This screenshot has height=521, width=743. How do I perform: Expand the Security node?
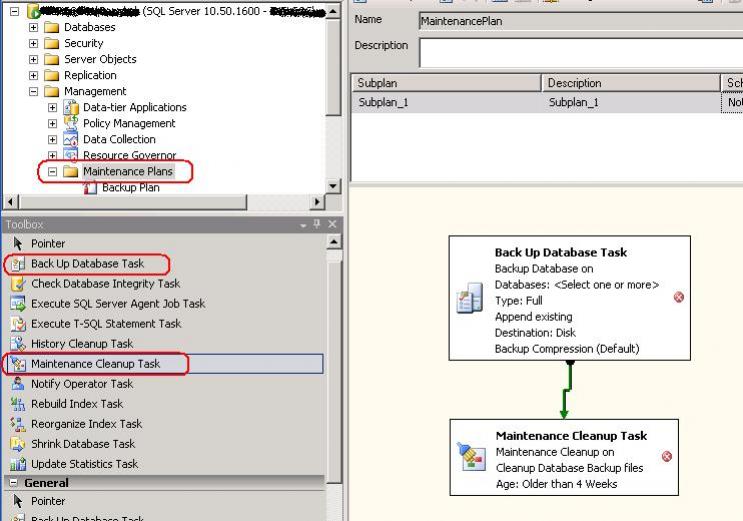[33, 44]
